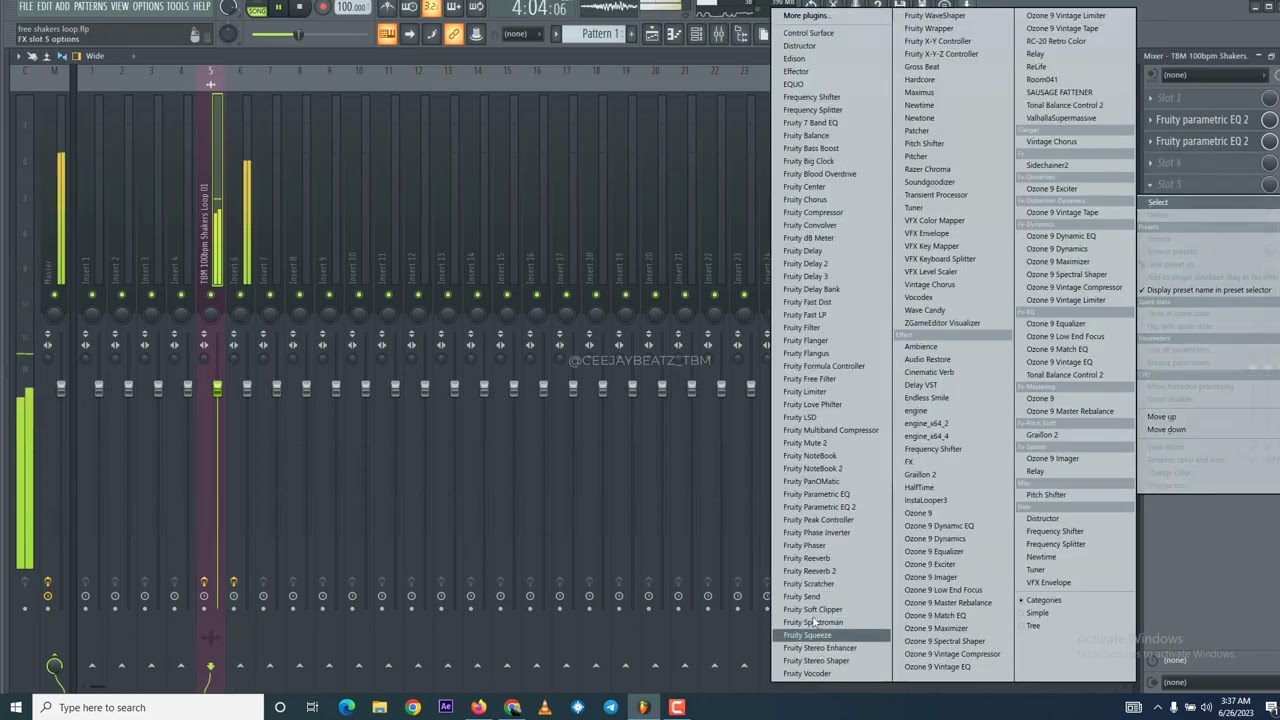The width and height of the screenshot is (1280, 720).
Task: Open the PATTERNS menu
Action: [90, 7]
